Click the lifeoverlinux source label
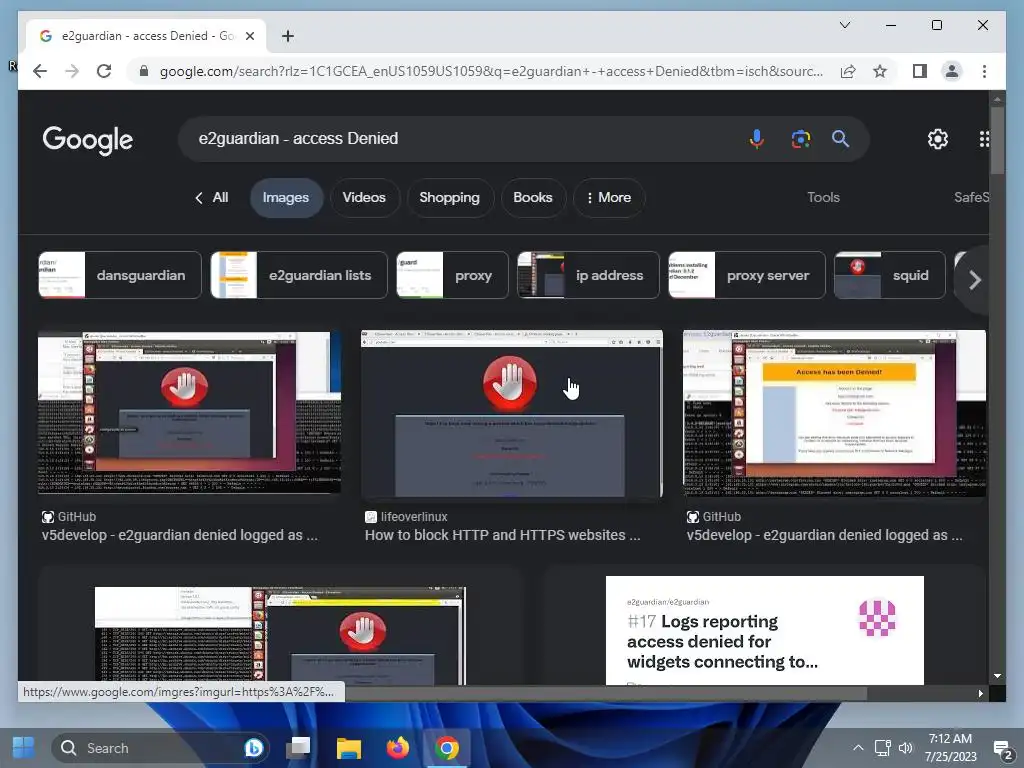The height and width of the screenshot is (768, 1024). coord(414,517)
